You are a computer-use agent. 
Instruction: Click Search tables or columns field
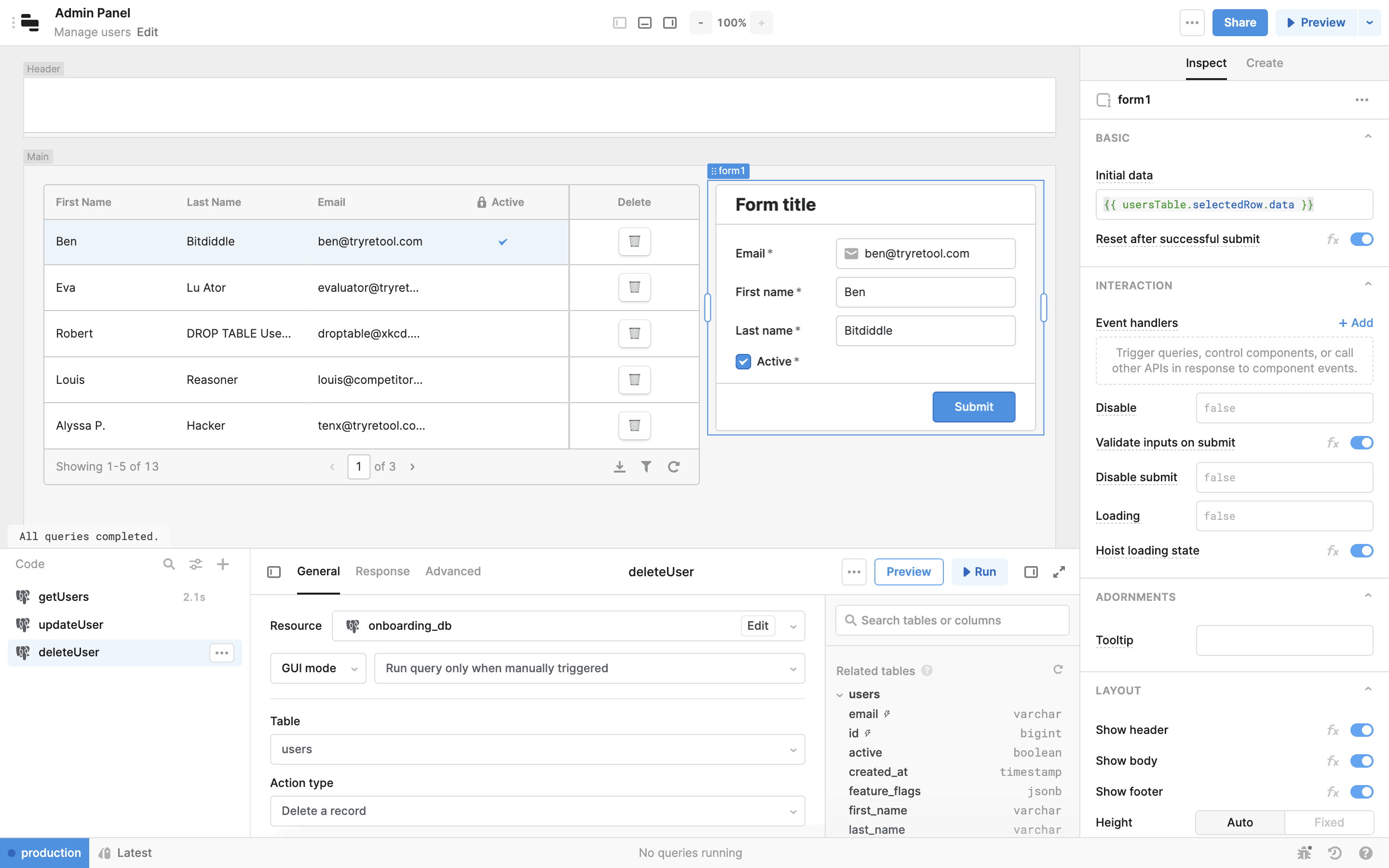(953, 620)
